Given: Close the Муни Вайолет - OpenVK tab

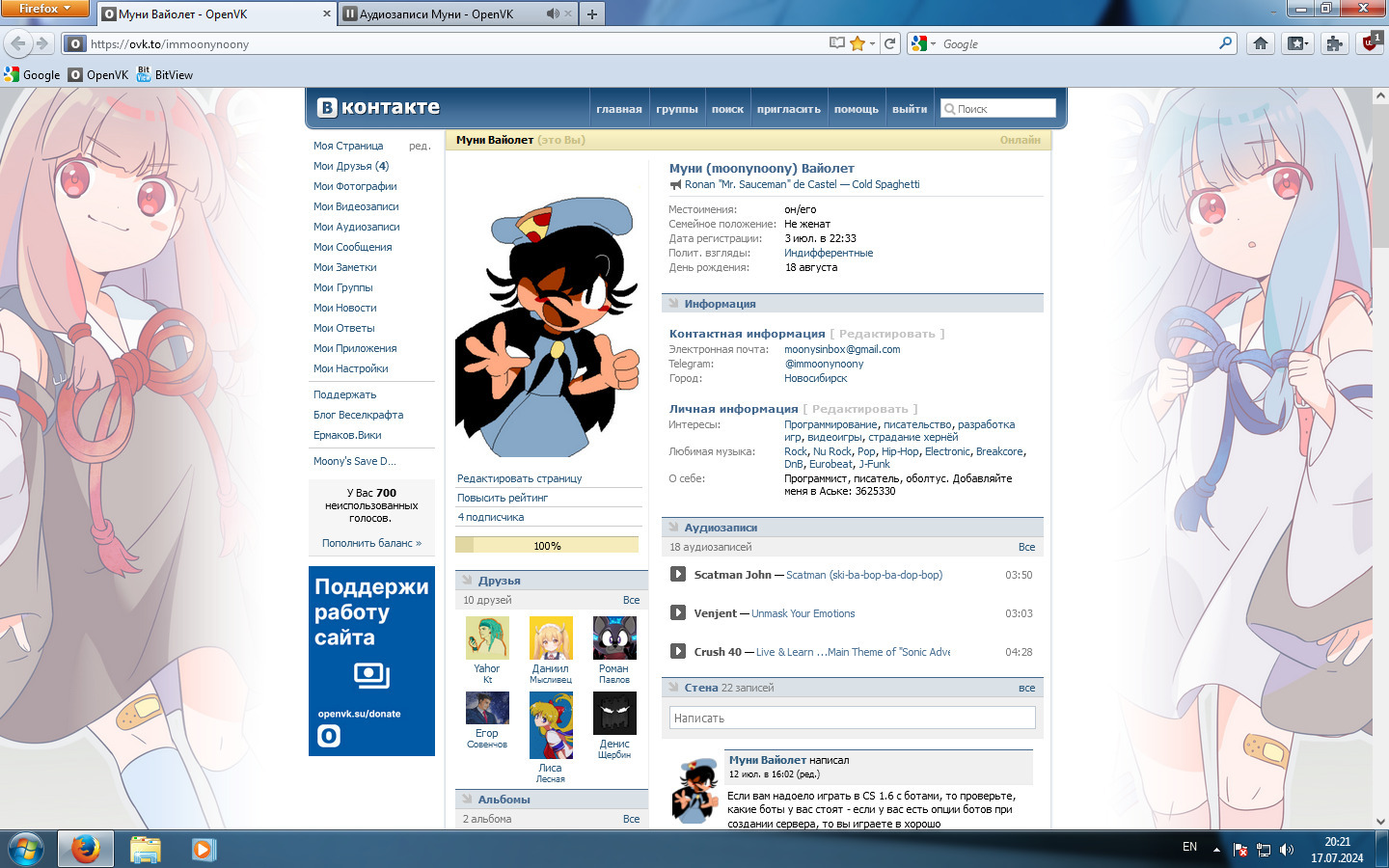Looking at the screenshot, I should pyautogui.click(x=326, y=14).
